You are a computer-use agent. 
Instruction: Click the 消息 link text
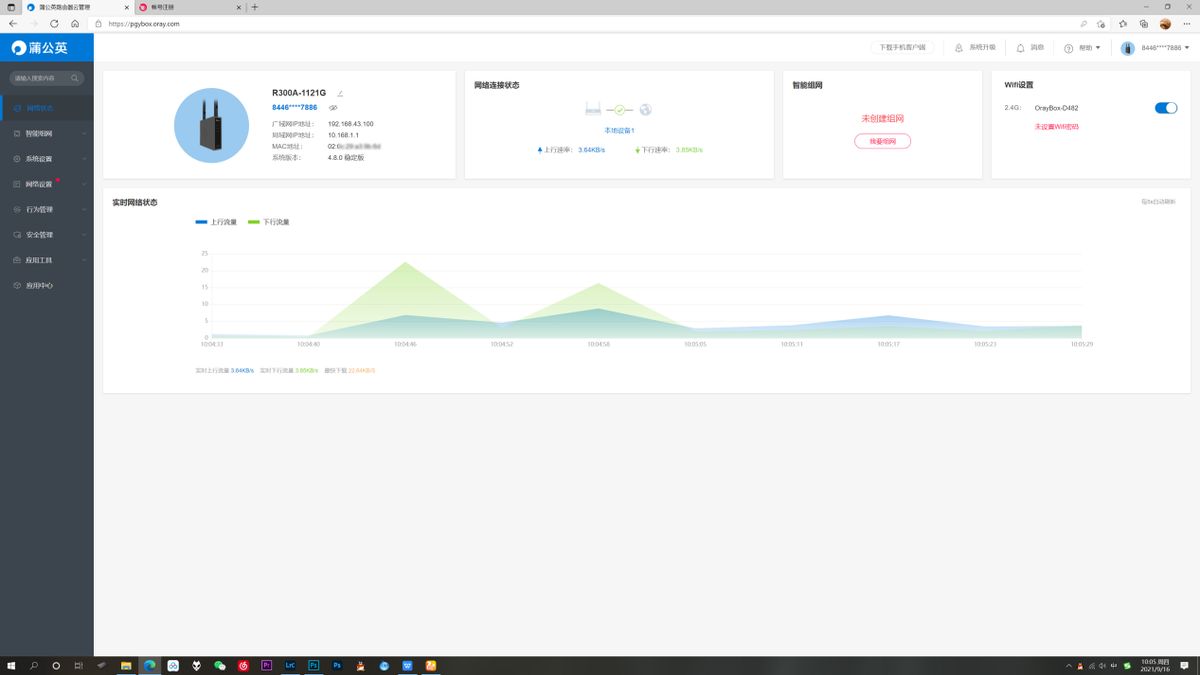point(1037,48)
